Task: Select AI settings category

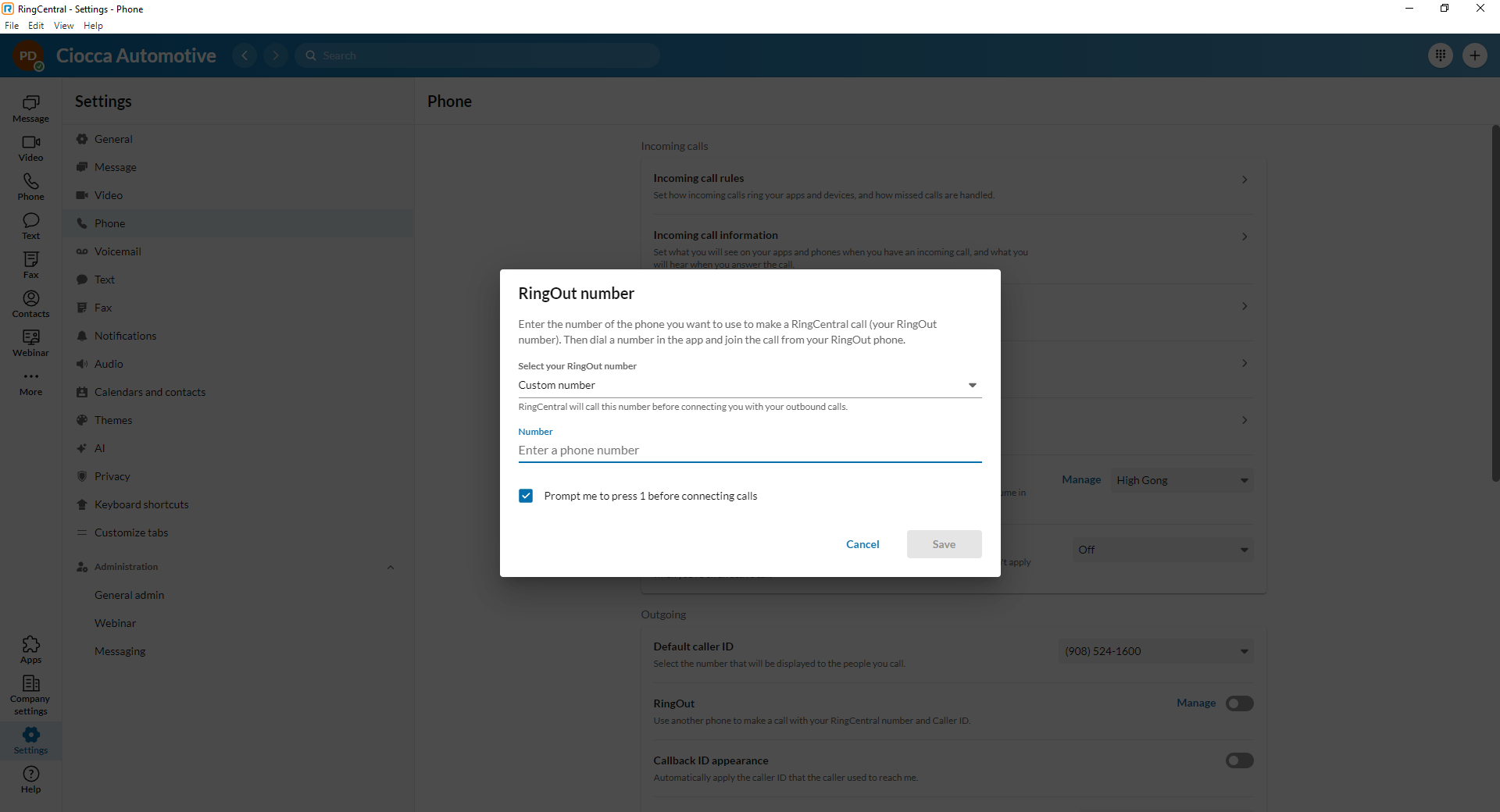Action: (238, 448)
